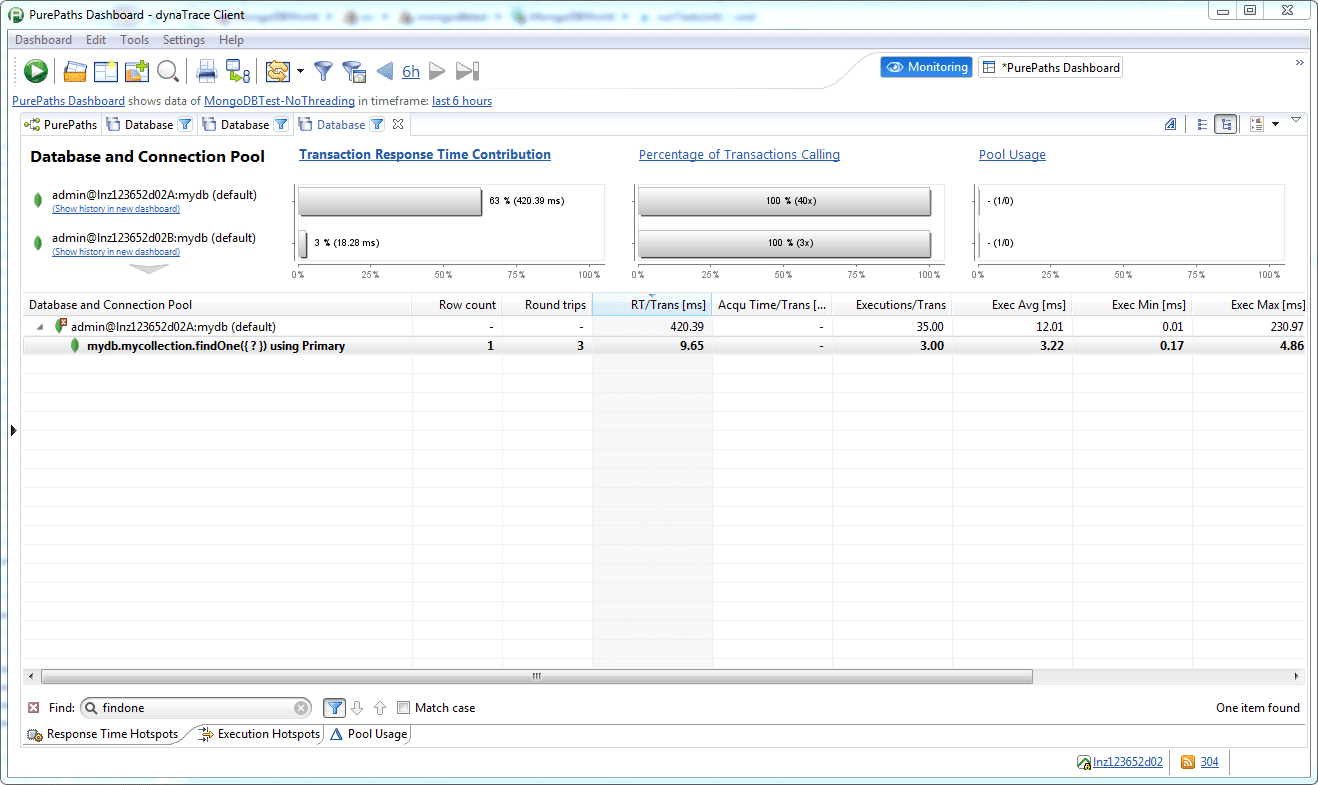Viewport: 1318px width, 785px height.
Task: Click the session export icon beside printer
Action: click(x=237, y=71)
